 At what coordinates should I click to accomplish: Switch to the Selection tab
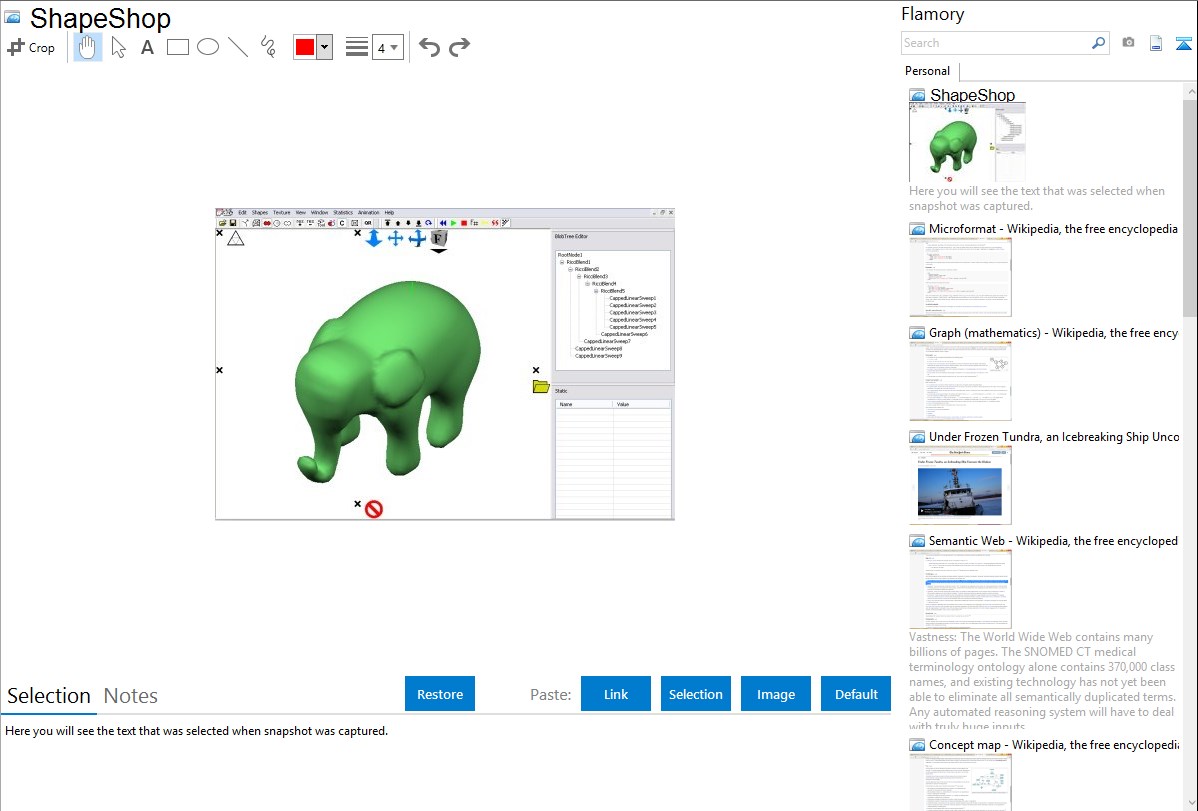49,696
